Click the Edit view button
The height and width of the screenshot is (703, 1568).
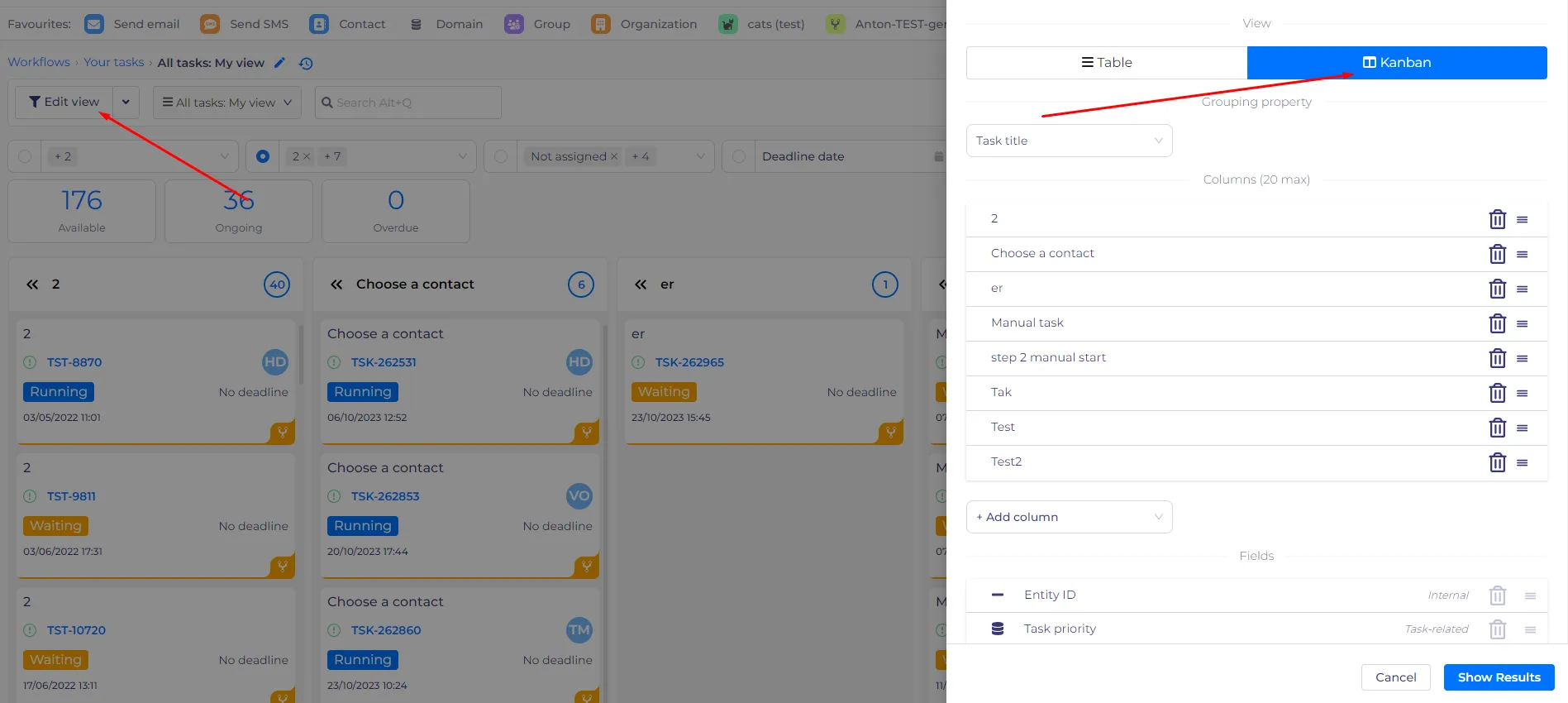pyautogui.click(x=64, y=102)
